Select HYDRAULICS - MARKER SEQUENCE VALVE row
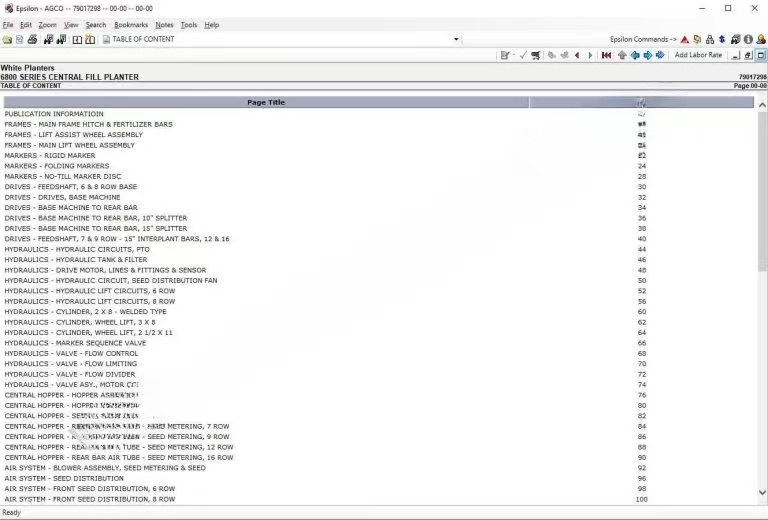768x520 pixels. tap(378, 343)
